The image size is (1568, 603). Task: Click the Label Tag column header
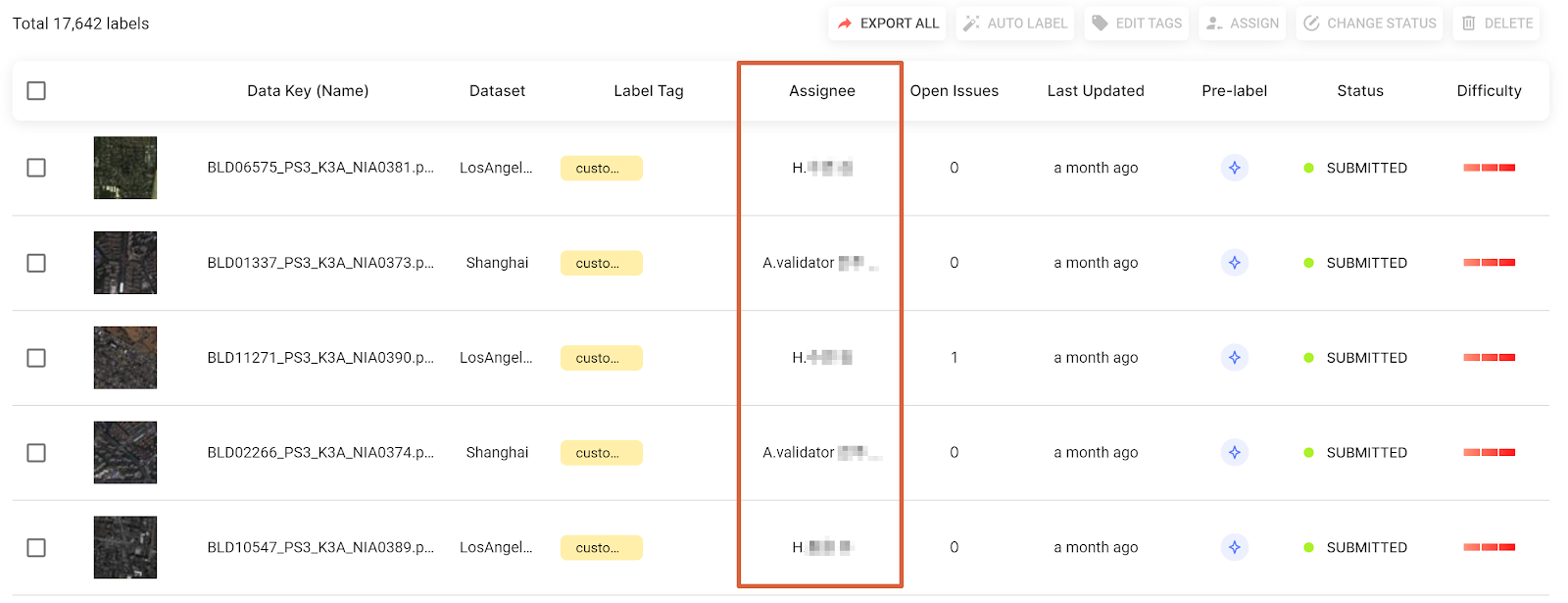coord(649,91)
